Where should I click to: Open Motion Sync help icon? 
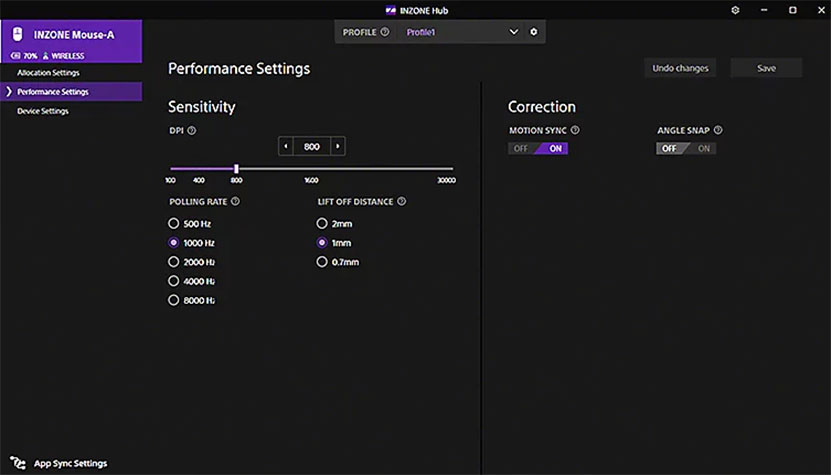(x=575, y=130)
